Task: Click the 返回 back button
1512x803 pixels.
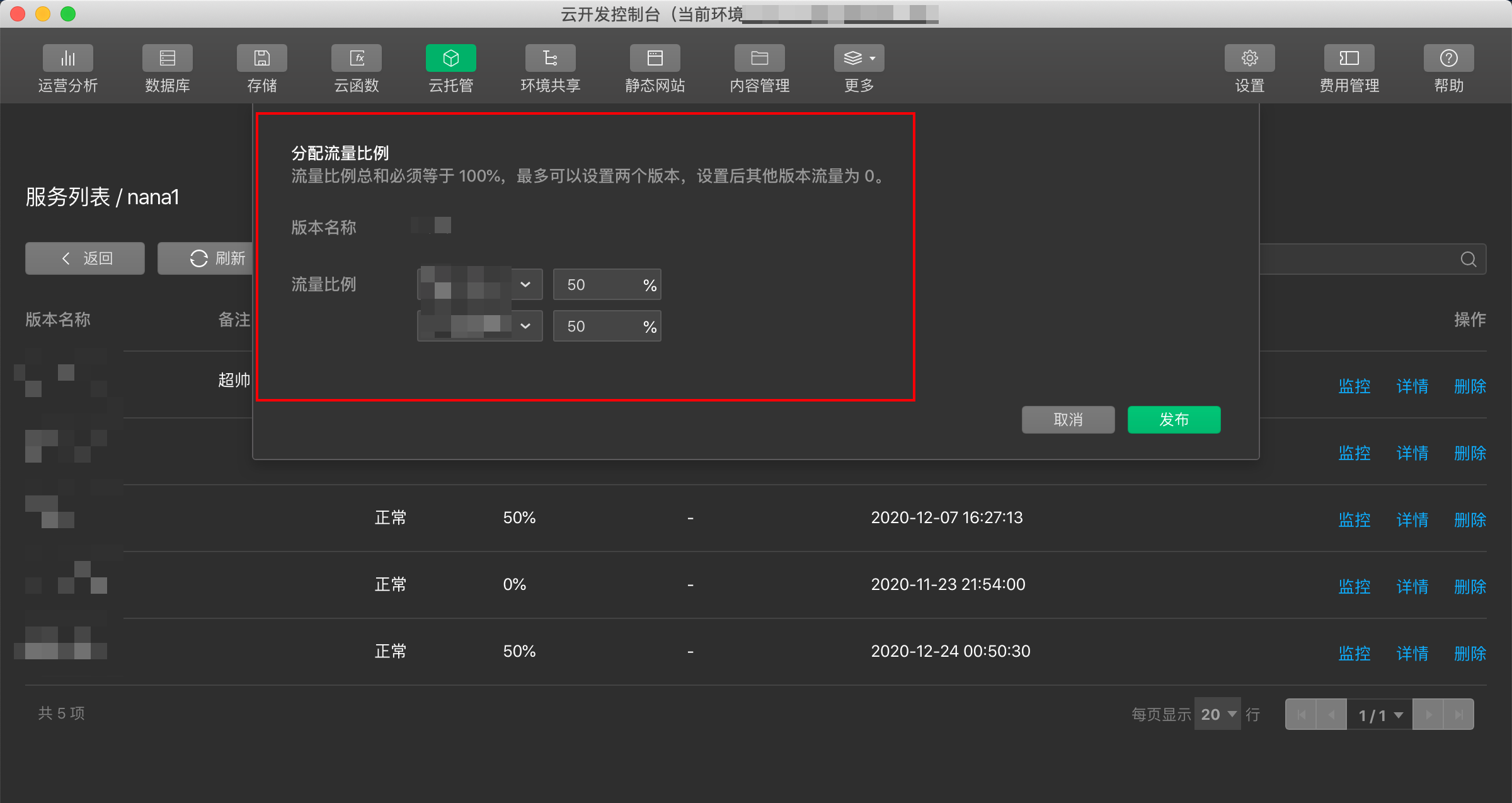Action: point(85,258)
